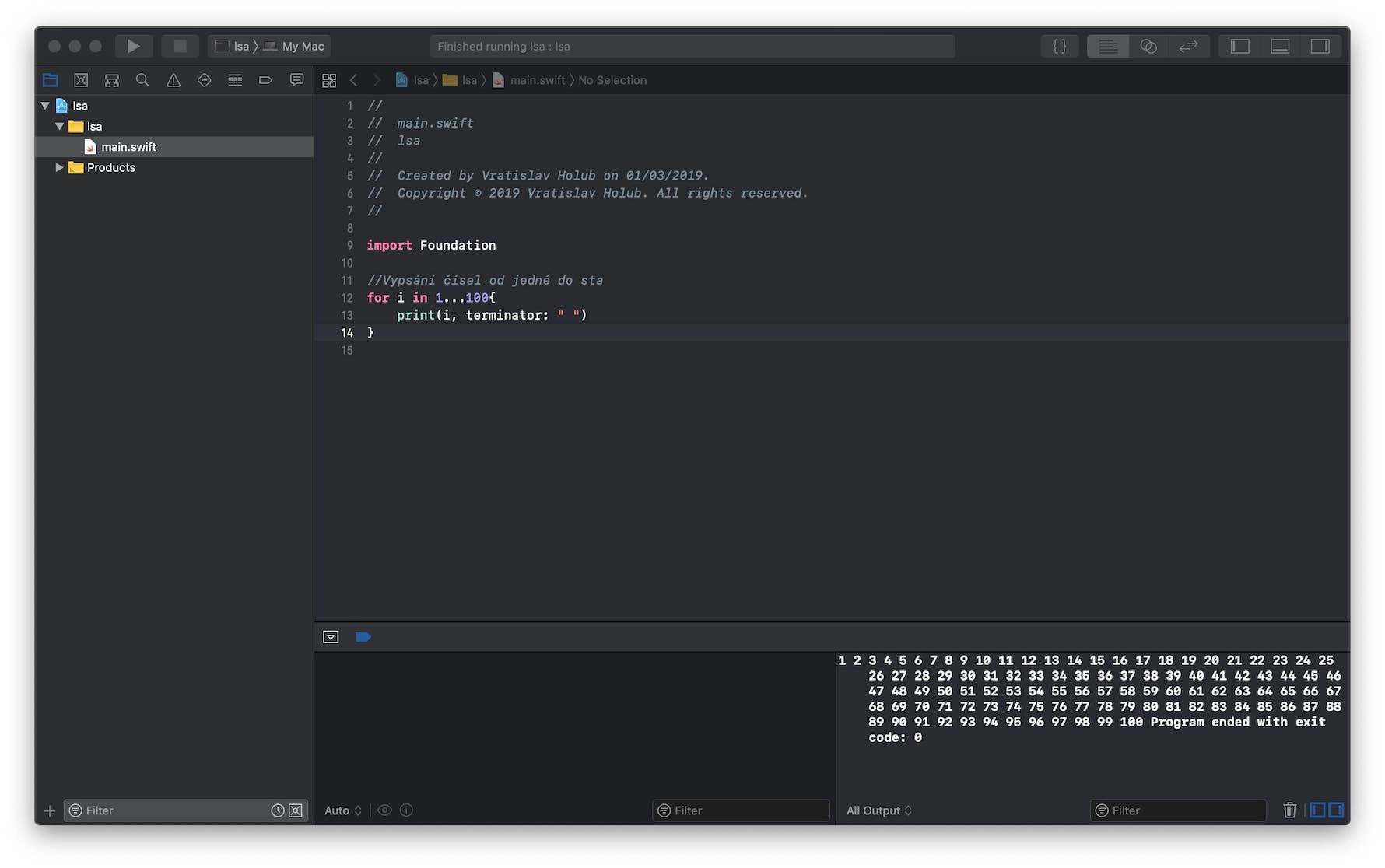Toggle the console pane

tap(1336, 810)
